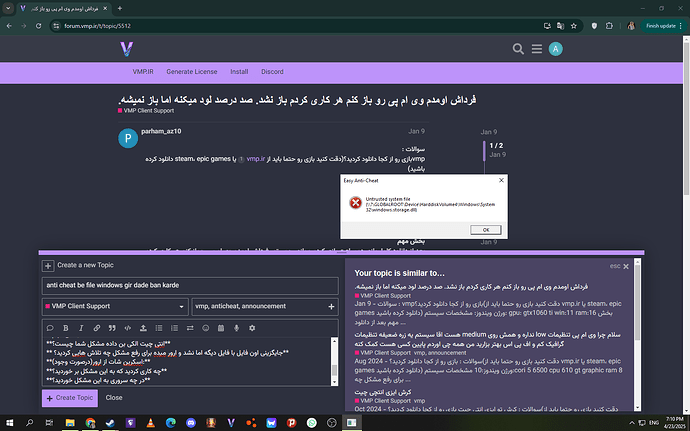Open the Easy Anti-Cheat error screenshot image
This screenshot has width=690, height=431.
click(424, 206)
